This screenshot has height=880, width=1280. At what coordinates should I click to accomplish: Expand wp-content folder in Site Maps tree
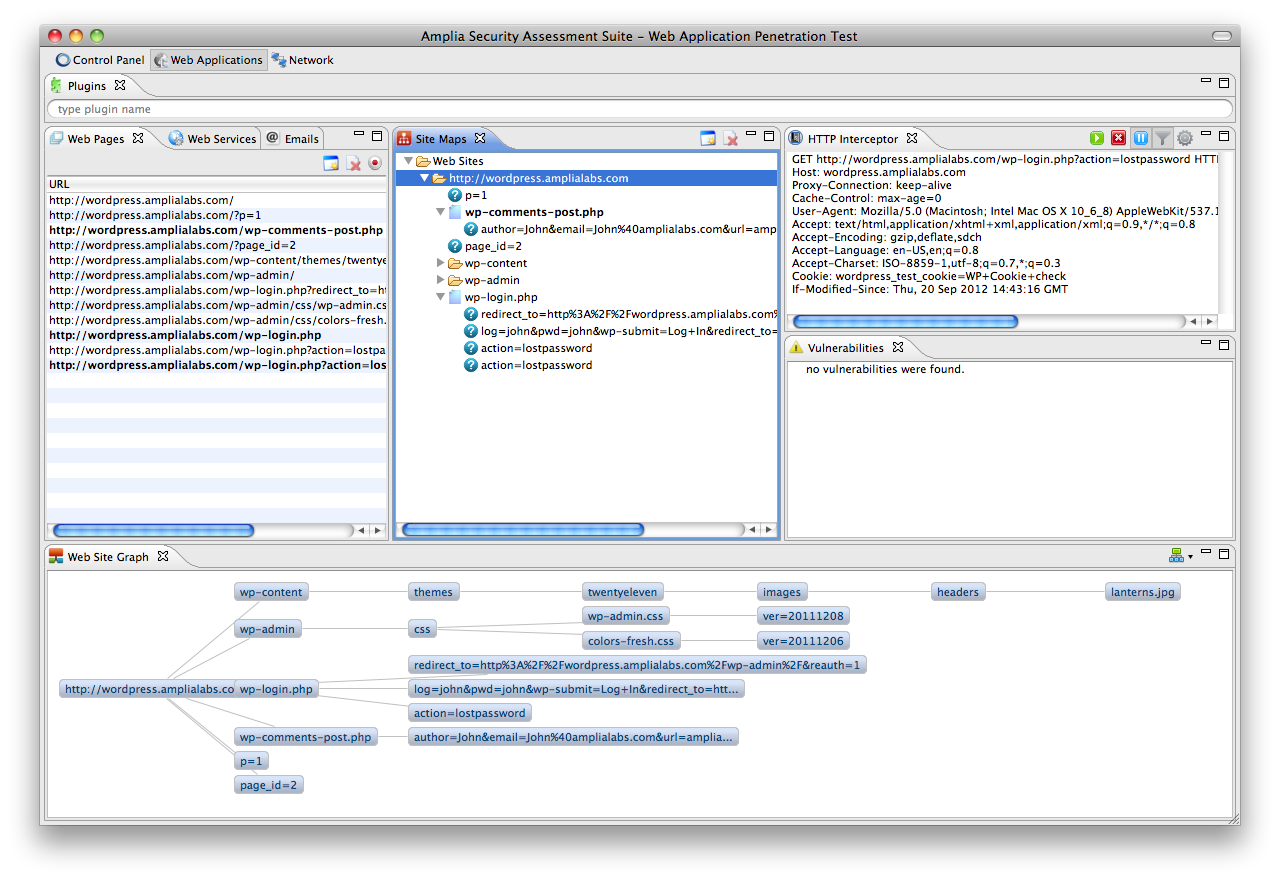click(440, 263)
